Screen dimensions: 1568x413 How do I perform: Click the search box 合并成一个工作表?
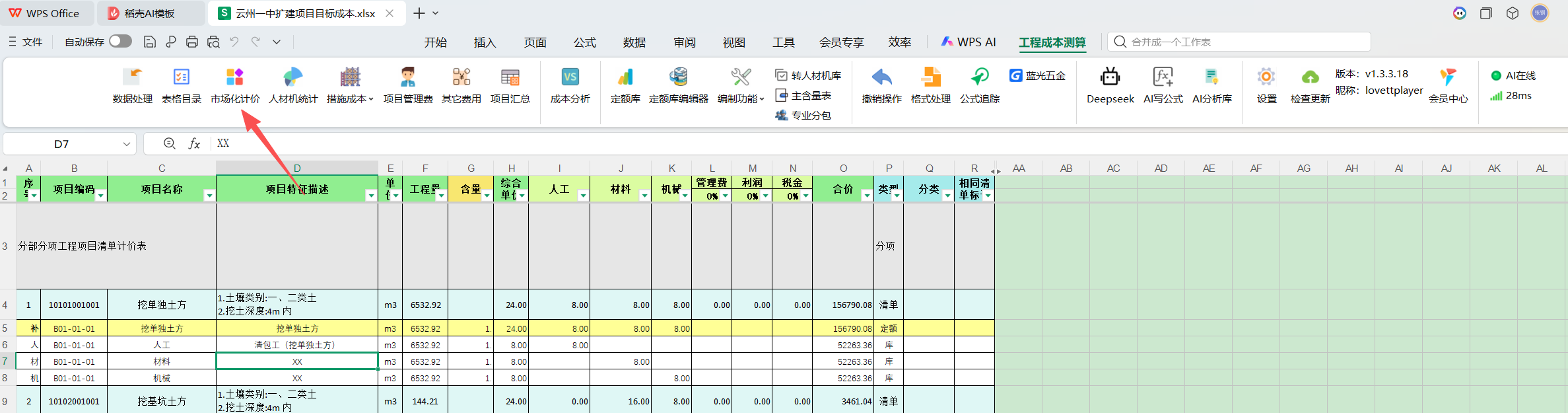point(1239,42)
